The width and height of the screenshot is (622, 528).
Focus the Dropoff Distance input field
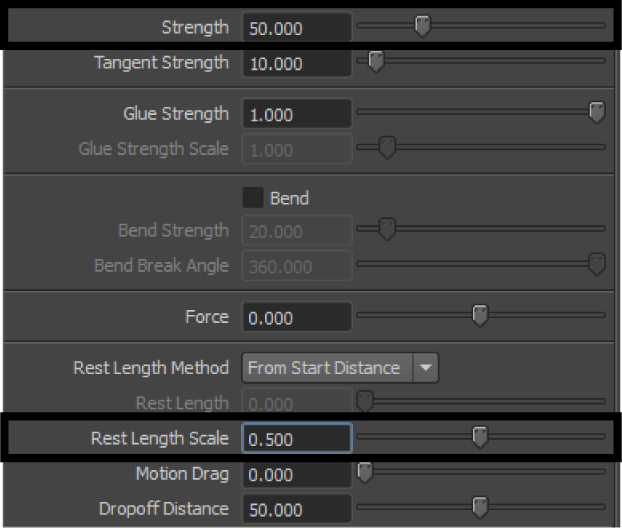[x=296, y=508]
